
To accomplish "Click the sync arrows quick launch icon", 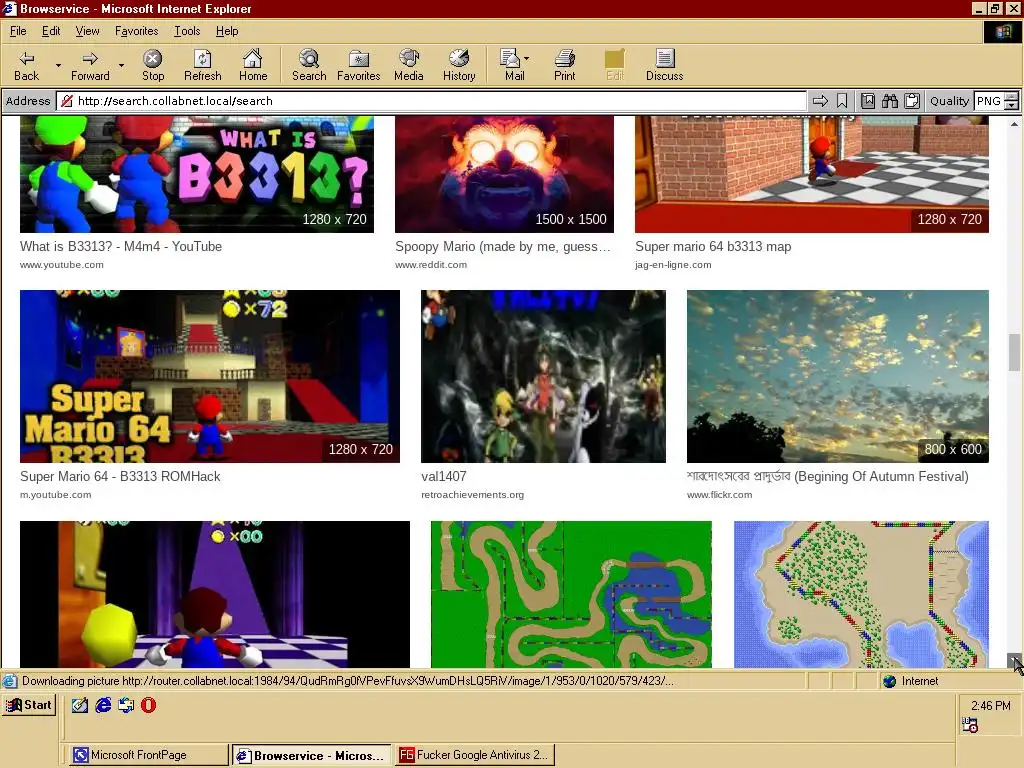I will [x=126, y=705].
